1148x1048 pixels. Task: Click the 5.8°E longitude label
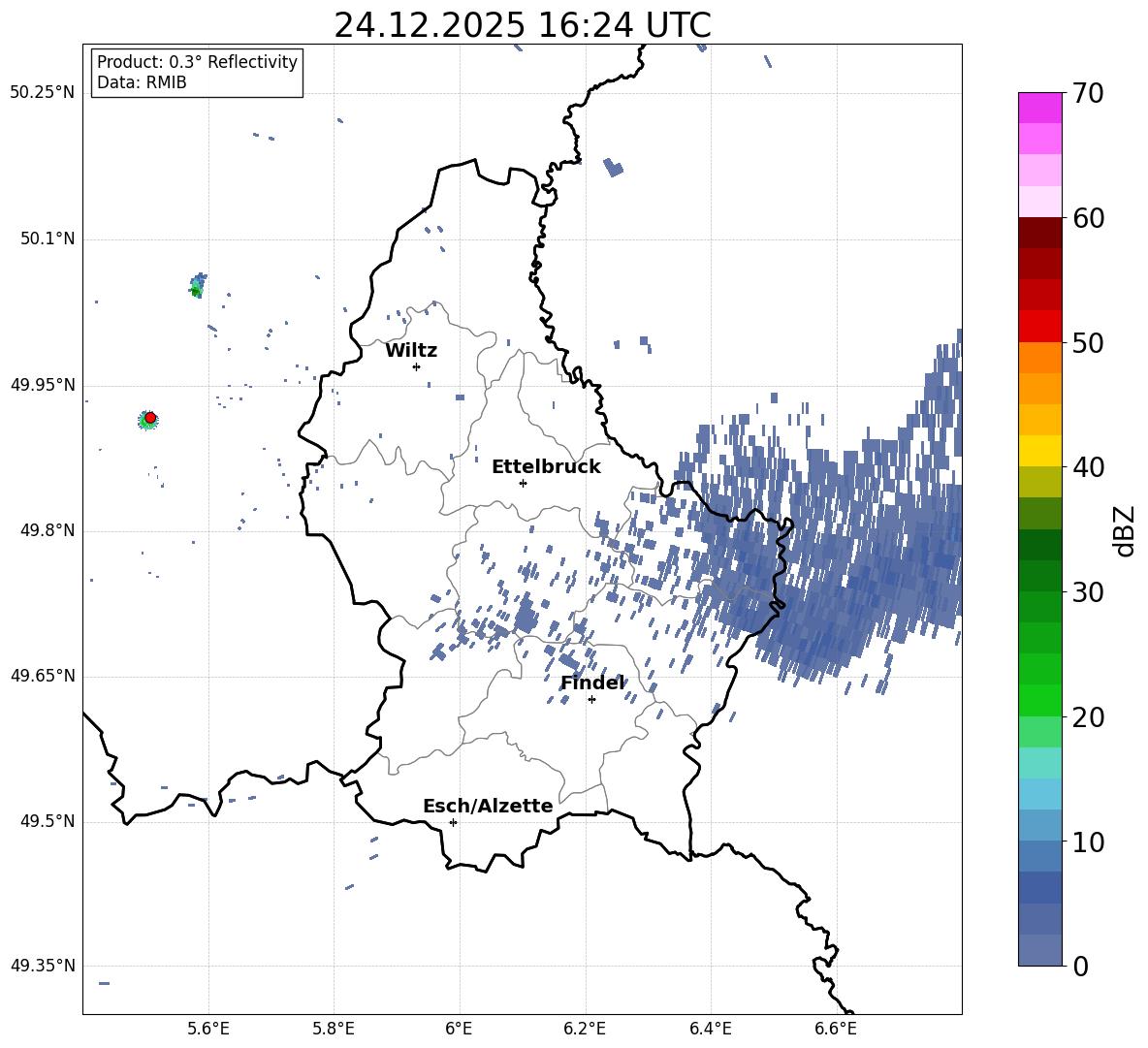334,1029
